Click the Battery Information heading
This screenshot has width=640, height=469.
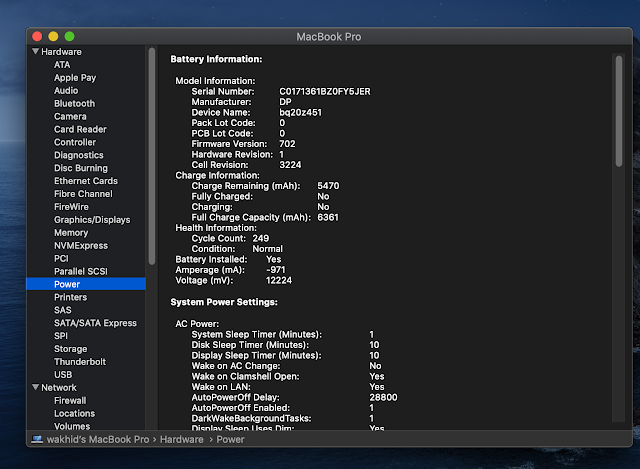[x=216, y=59]
